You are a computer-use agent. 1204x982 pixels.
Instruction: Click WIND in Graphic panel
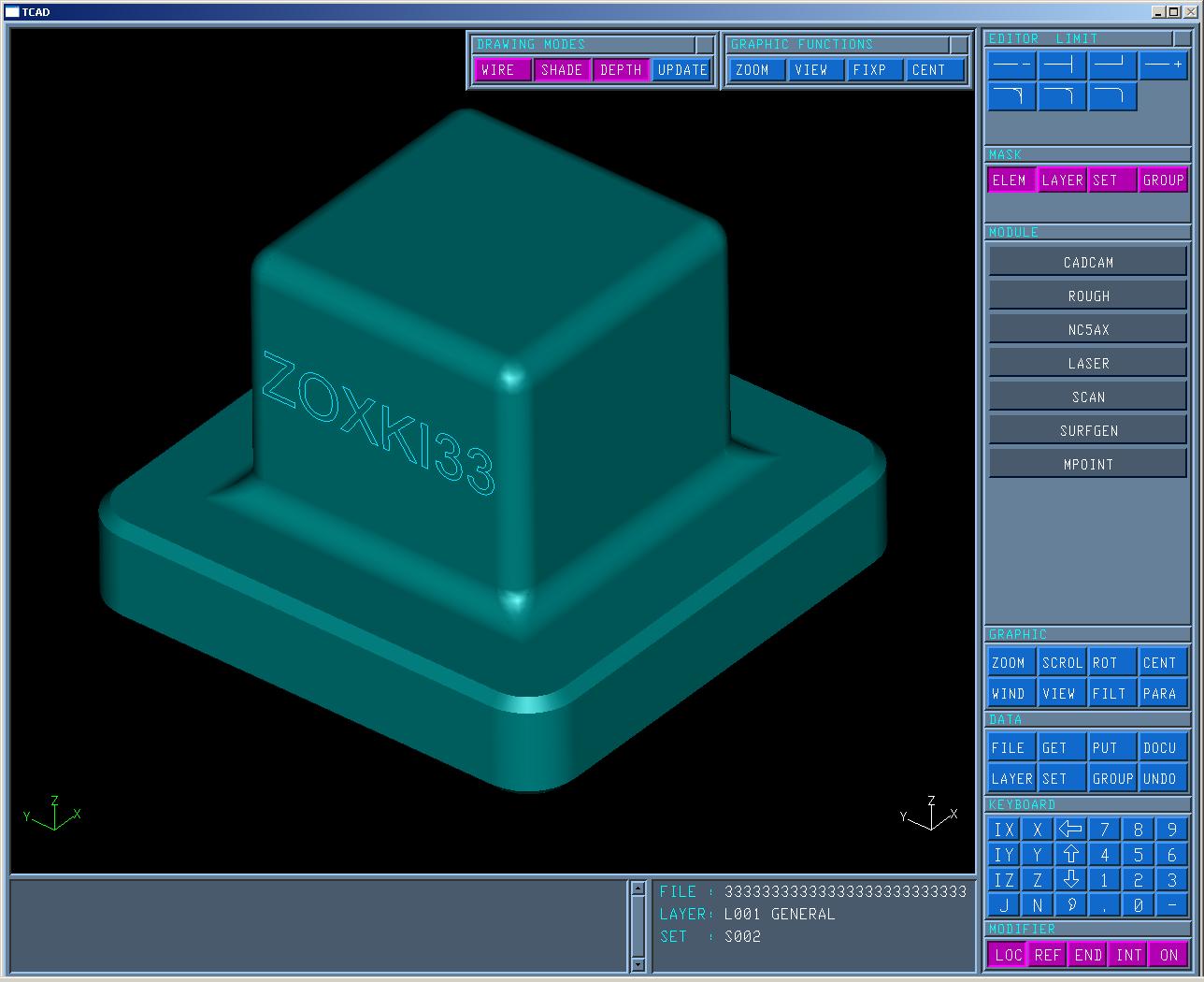(1011, 694)
